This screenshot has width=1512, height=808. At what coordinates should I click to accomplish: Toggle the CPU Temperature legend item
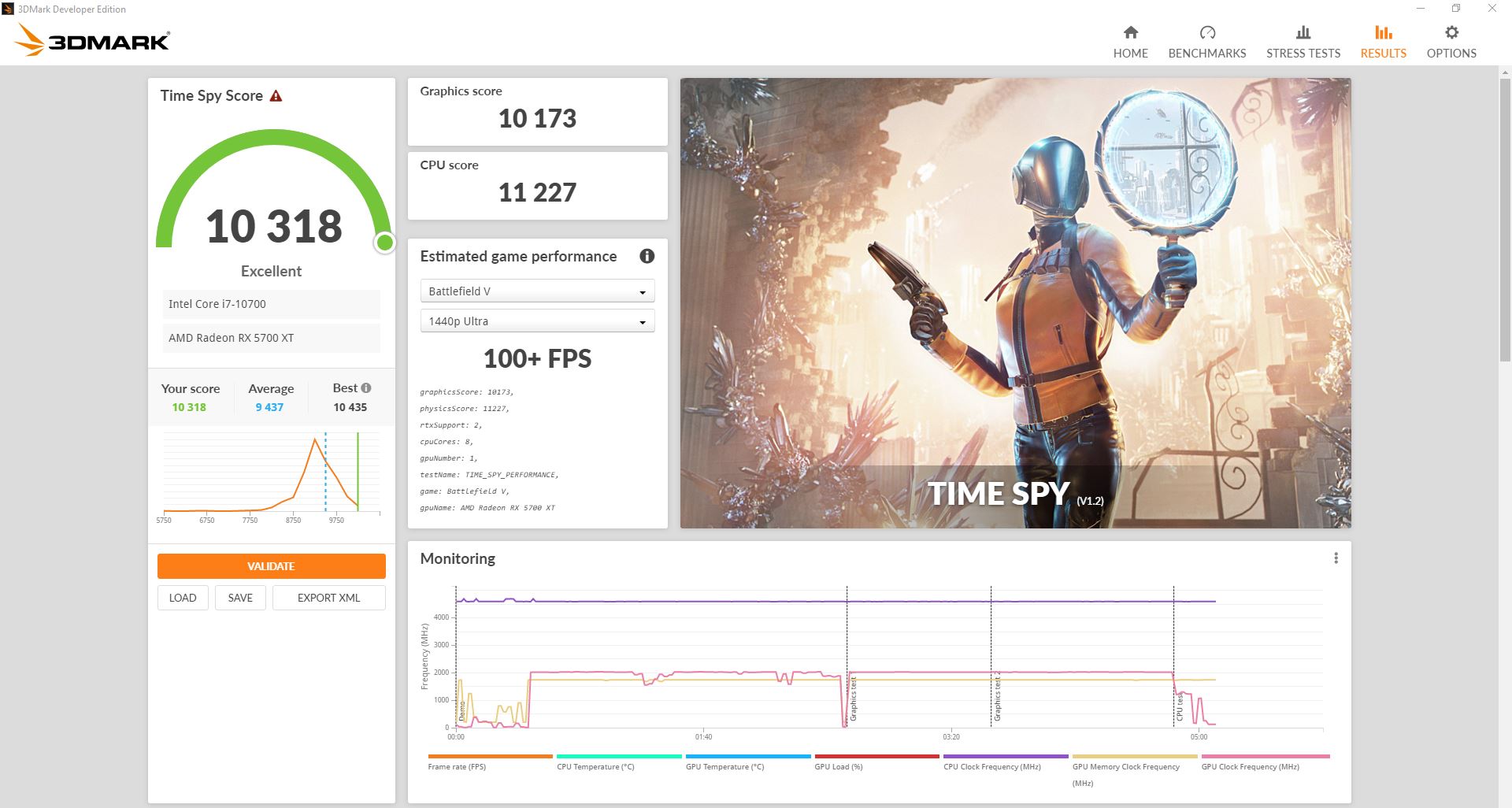(x=595, y=766)
